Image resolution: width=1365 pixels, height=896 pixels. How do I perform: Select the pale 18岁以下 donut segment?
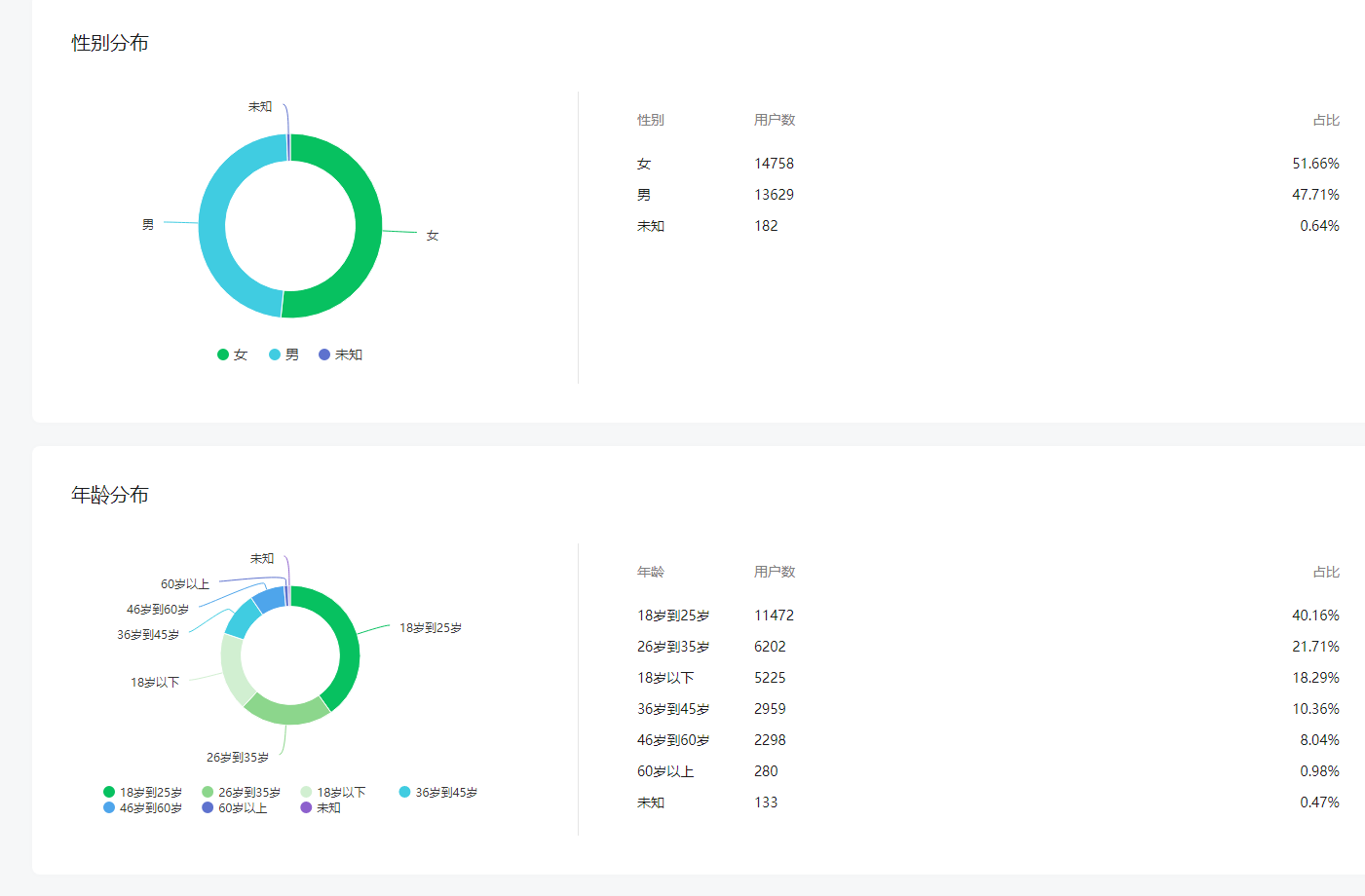(x=234, y=670)
